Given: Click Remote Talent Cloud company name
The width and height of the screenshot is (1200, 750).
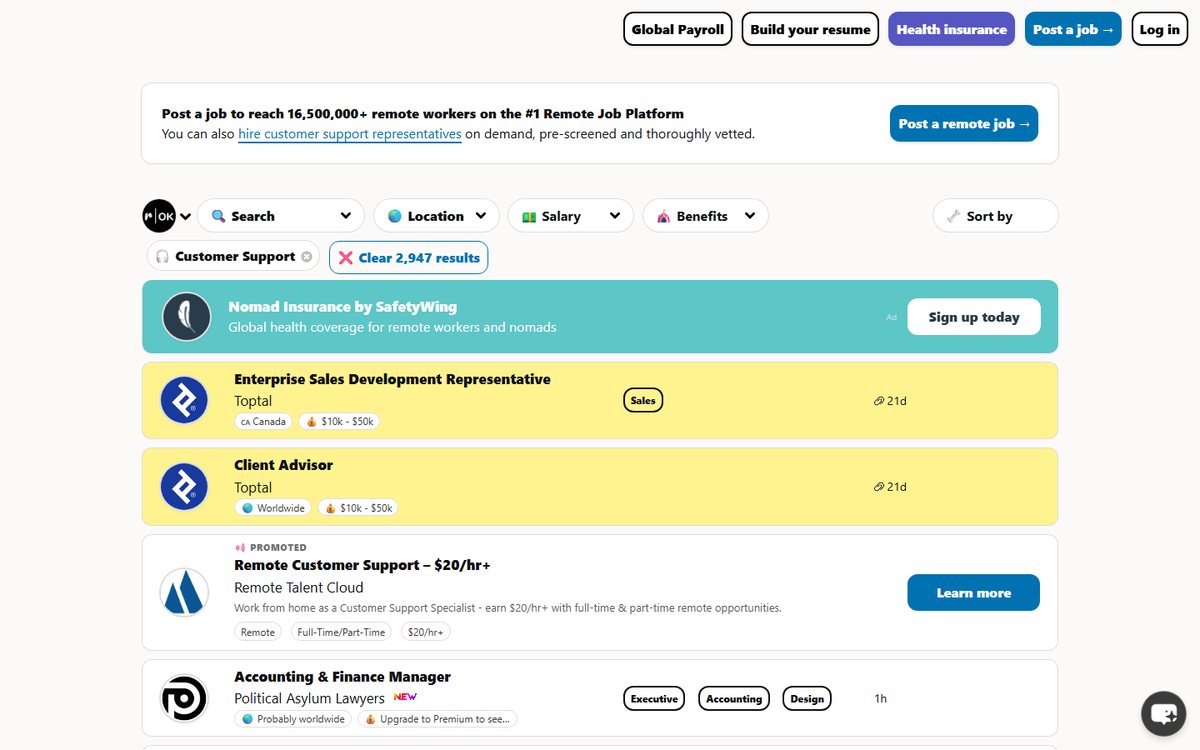Looking at the screenshot, I should [x=299, y=588].
